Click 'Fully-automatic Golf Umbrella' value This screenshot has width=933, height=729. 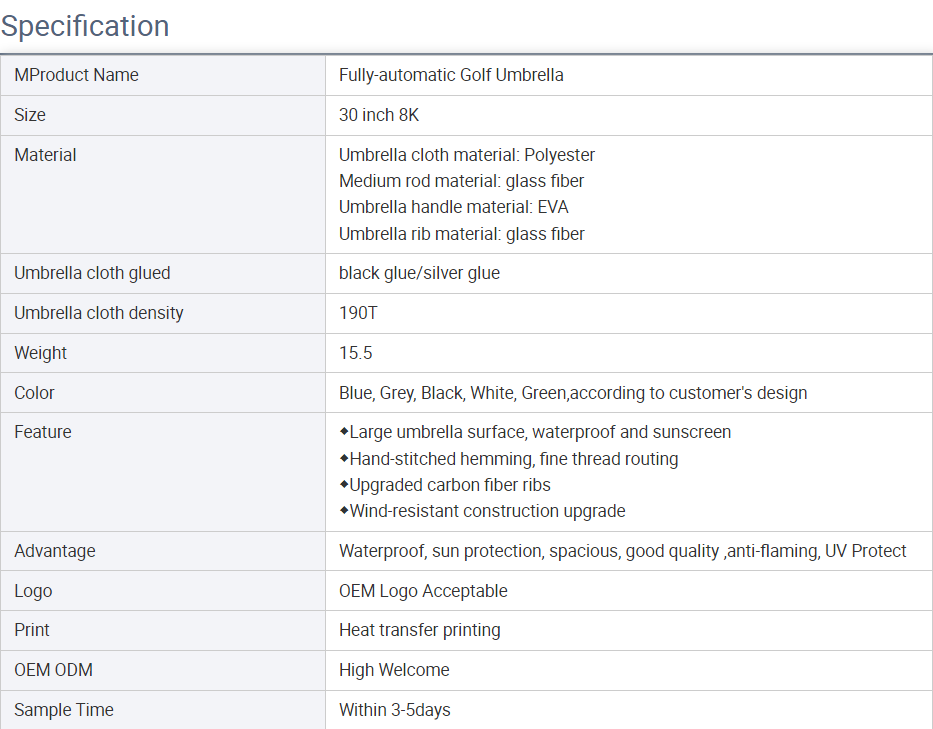[451, 75]
